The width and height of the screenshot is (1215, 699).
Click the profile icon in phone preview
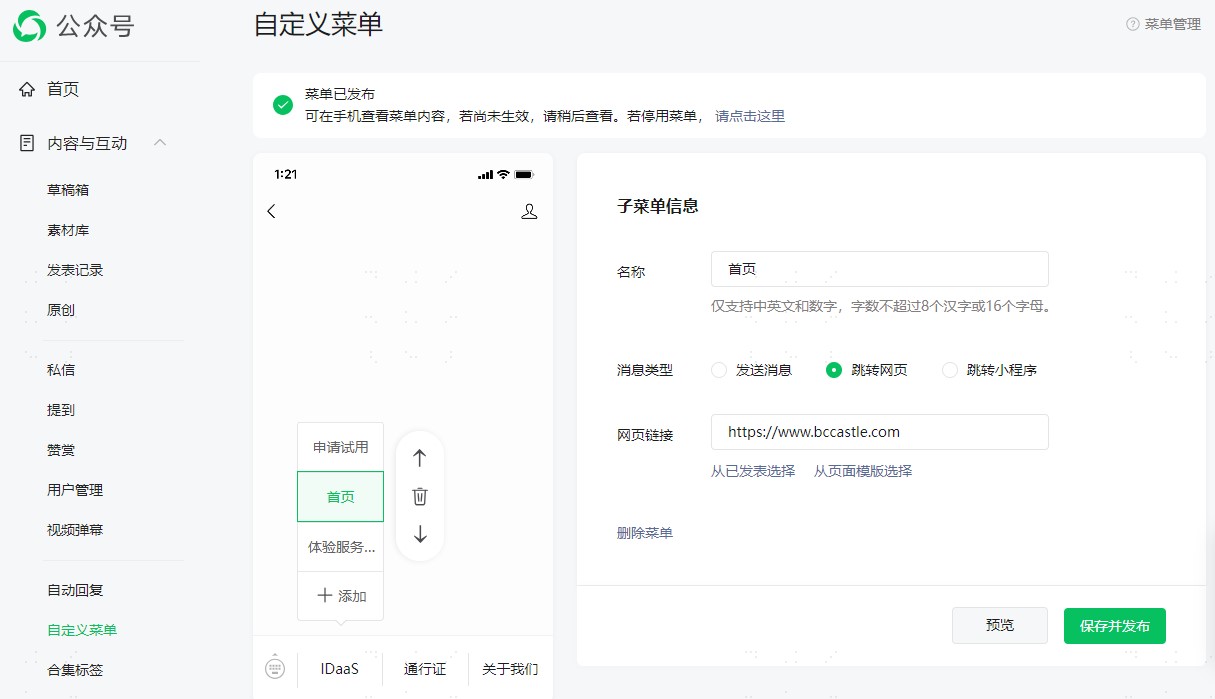coord(530,211)
